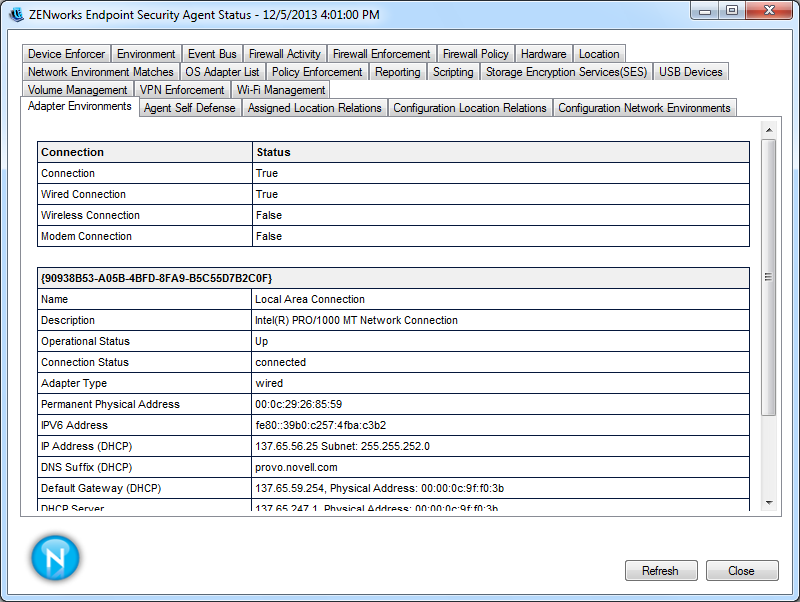Click False value for Wireless Connection
The image size is (800, 602).
[269, 215]
